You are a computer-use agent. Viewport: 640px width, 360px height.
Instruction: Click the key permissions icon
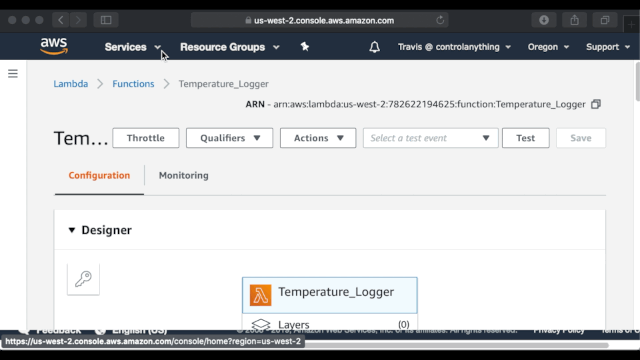point(83,279)
